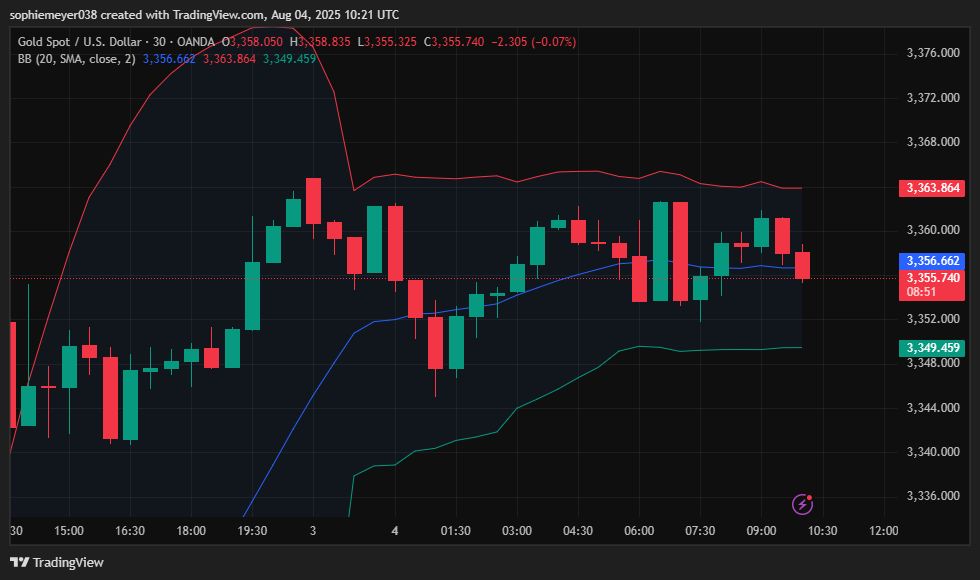Click the 01:30 time axis label
Screen dimensions: 980x580
pyautogui.click(x=456, y=531)
